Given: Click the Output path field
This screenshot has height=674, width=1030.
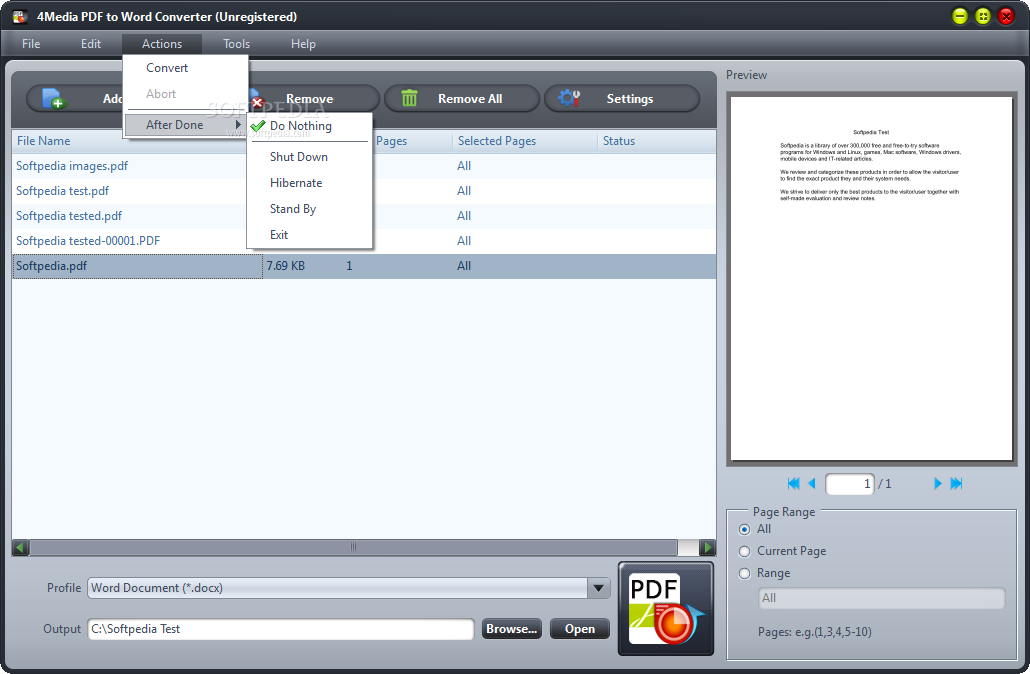Looking at the screenshot, I should [280, 629].
